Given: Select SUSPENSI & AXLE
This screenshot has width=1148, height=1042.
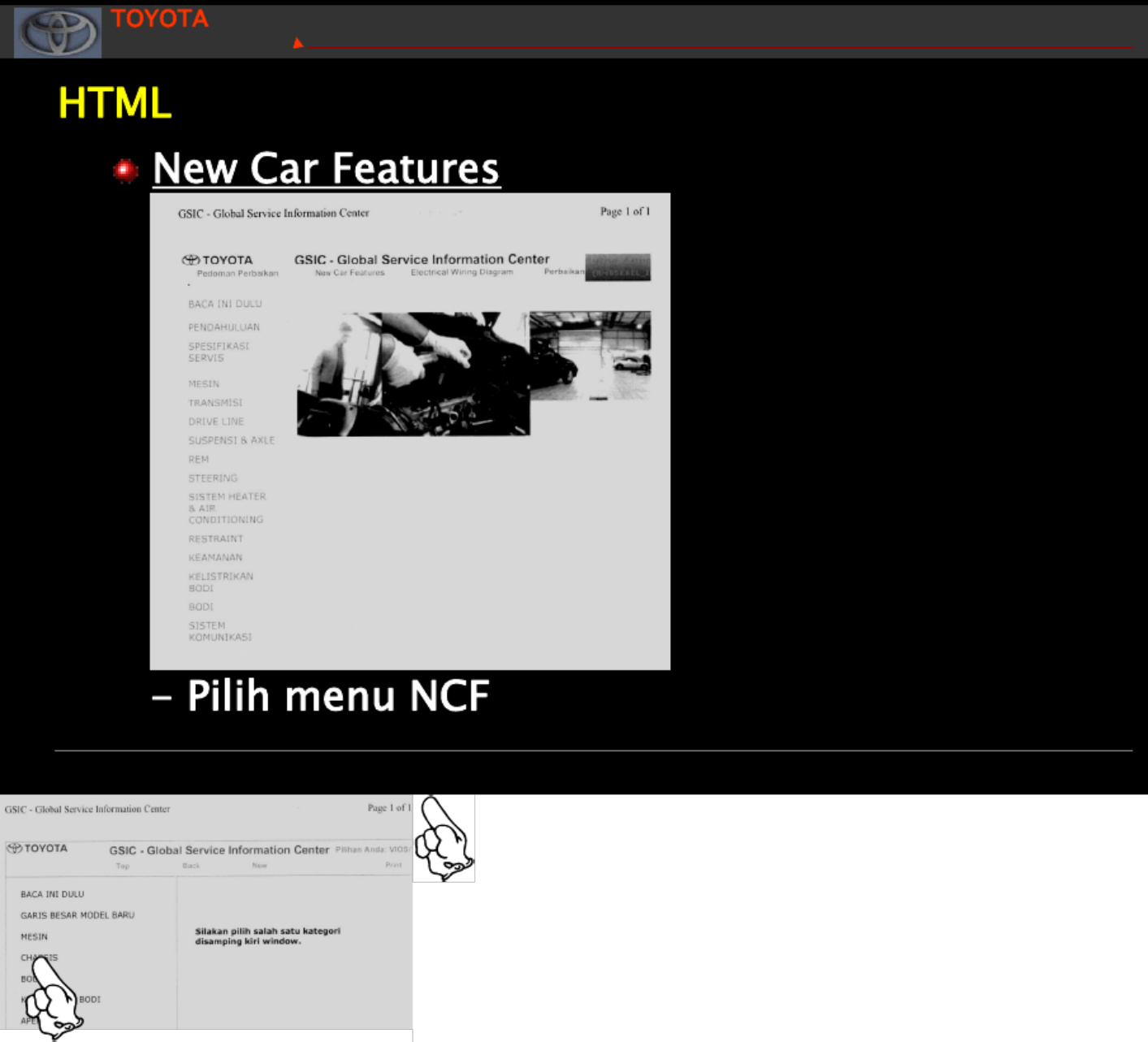Looking at the screenshot, I should click(232, 440).
